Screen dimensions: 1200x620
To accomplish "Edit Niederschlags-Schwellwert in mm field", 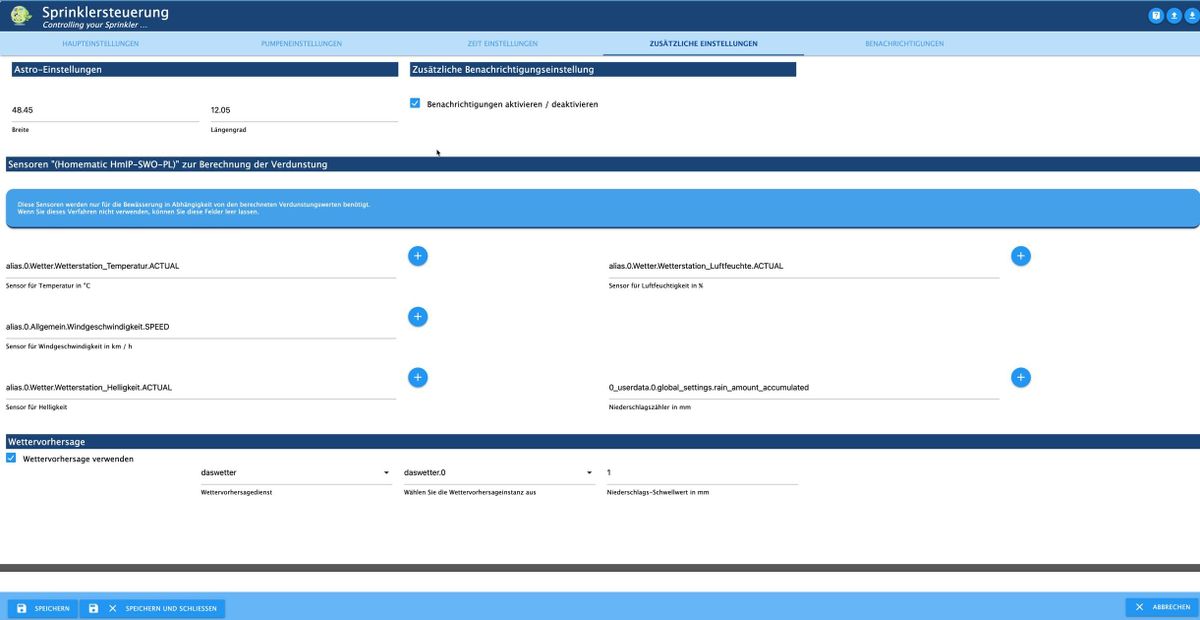I will pos(701,472).
